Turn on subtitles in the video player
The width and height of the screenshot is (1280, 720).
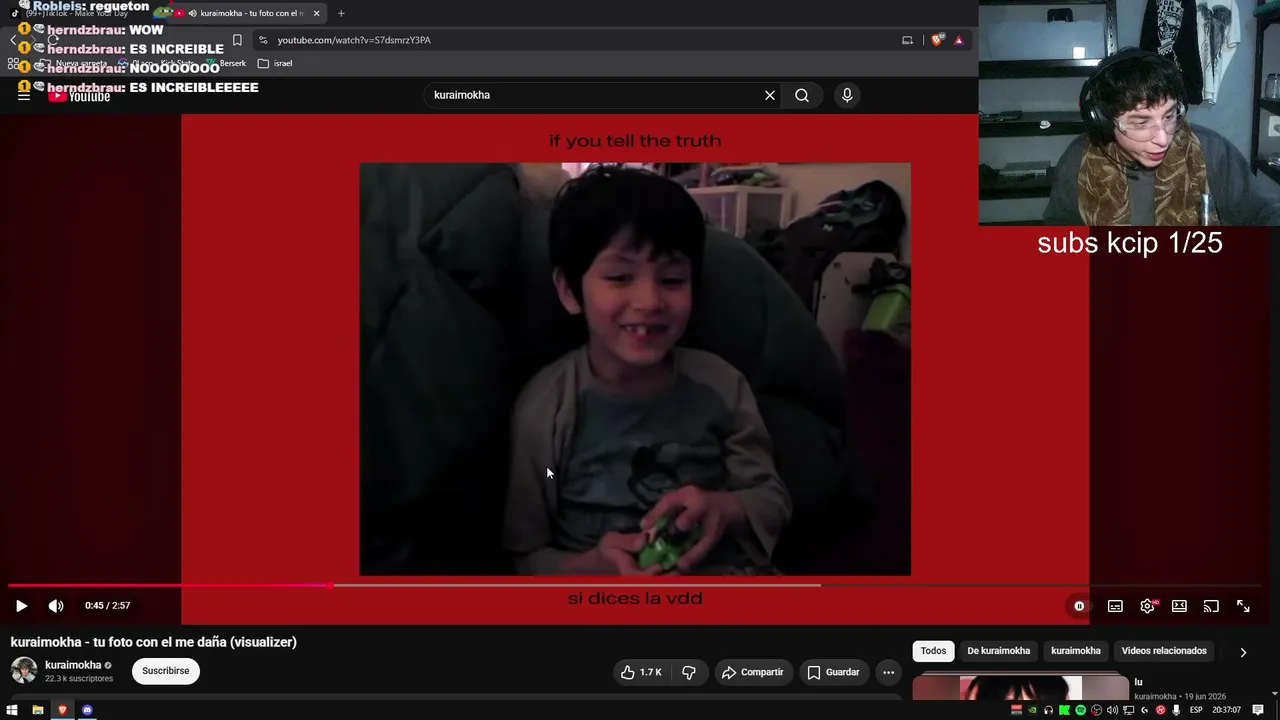point(1115,606)
